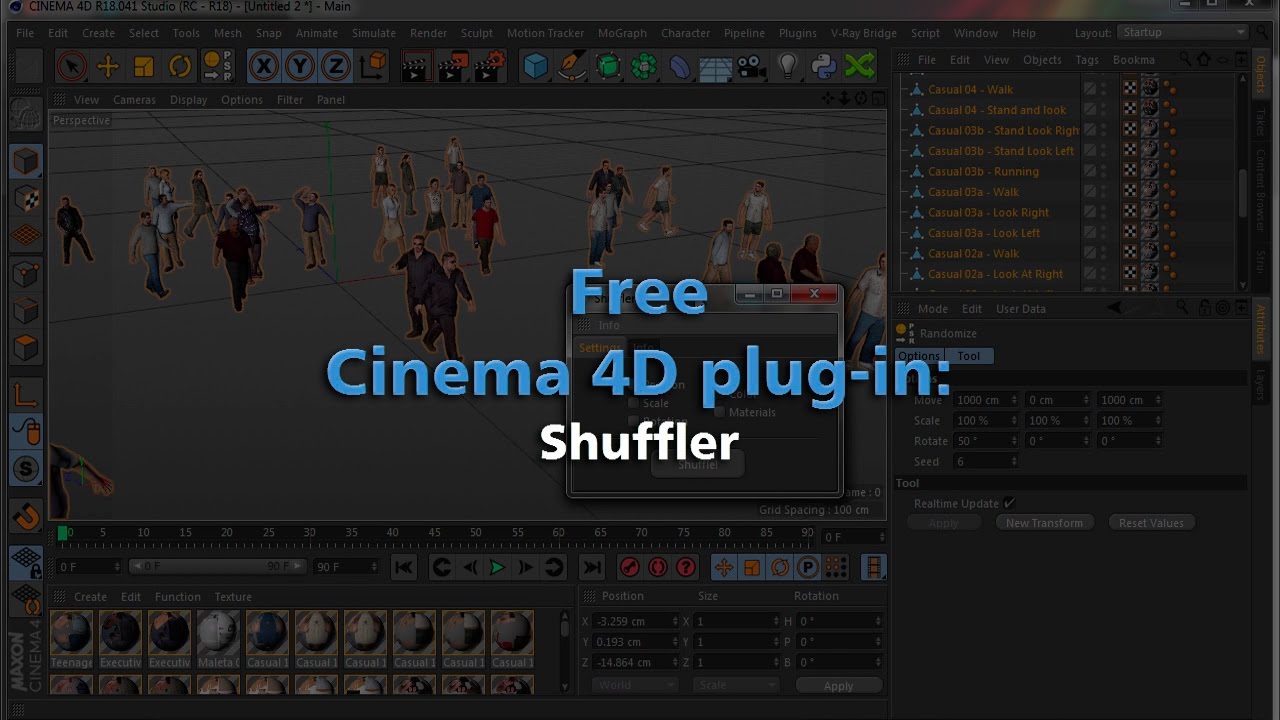Toggle Z axis lock
The width and height of the screenshot is (1280, 720).
(x=335, y=66)
